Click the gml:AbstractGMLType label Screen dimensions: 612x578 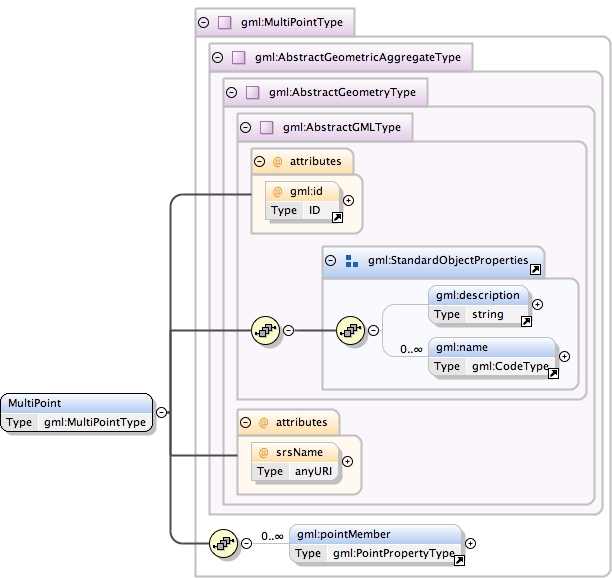tap(342, 127)
